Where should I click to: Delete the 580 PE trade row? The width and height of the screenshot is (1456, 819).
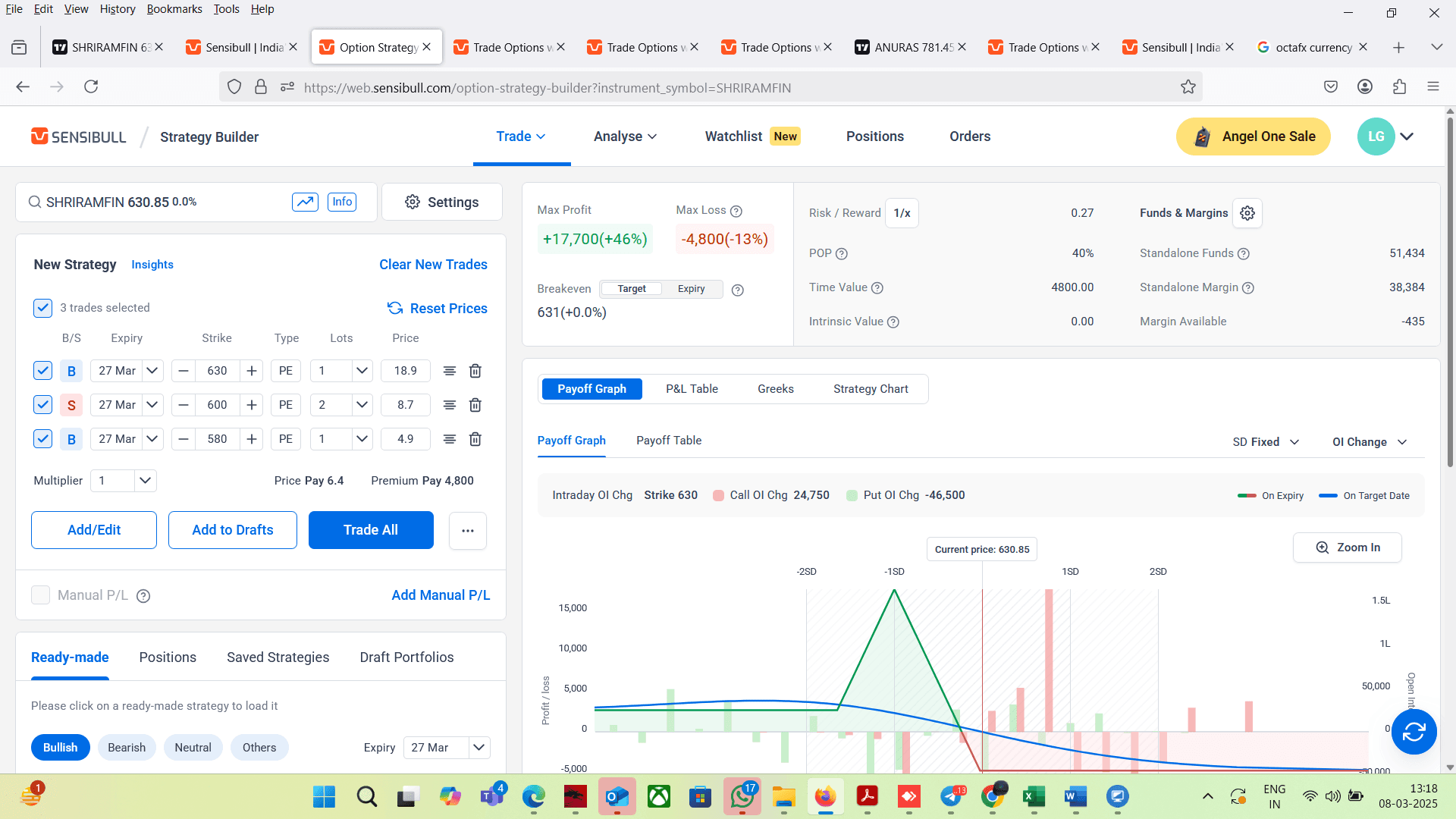click(x=475, y=439)
